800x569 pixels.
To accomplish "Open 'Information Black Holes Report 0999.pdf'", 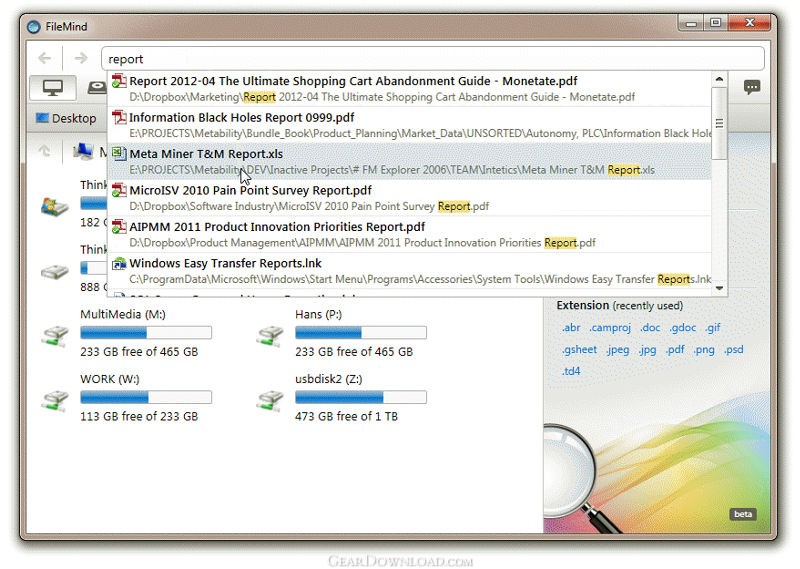I will (409, 125).
